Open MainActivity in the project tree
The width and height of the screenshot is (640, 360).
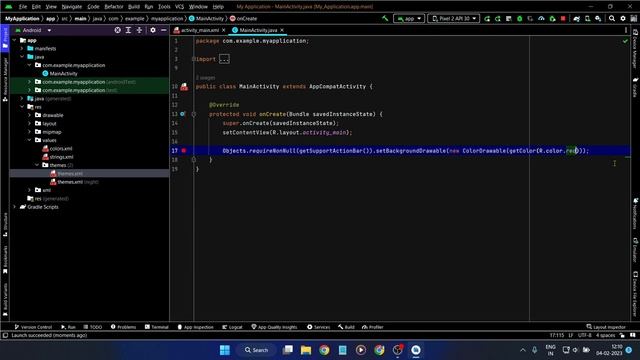click(x=60, y=73)
